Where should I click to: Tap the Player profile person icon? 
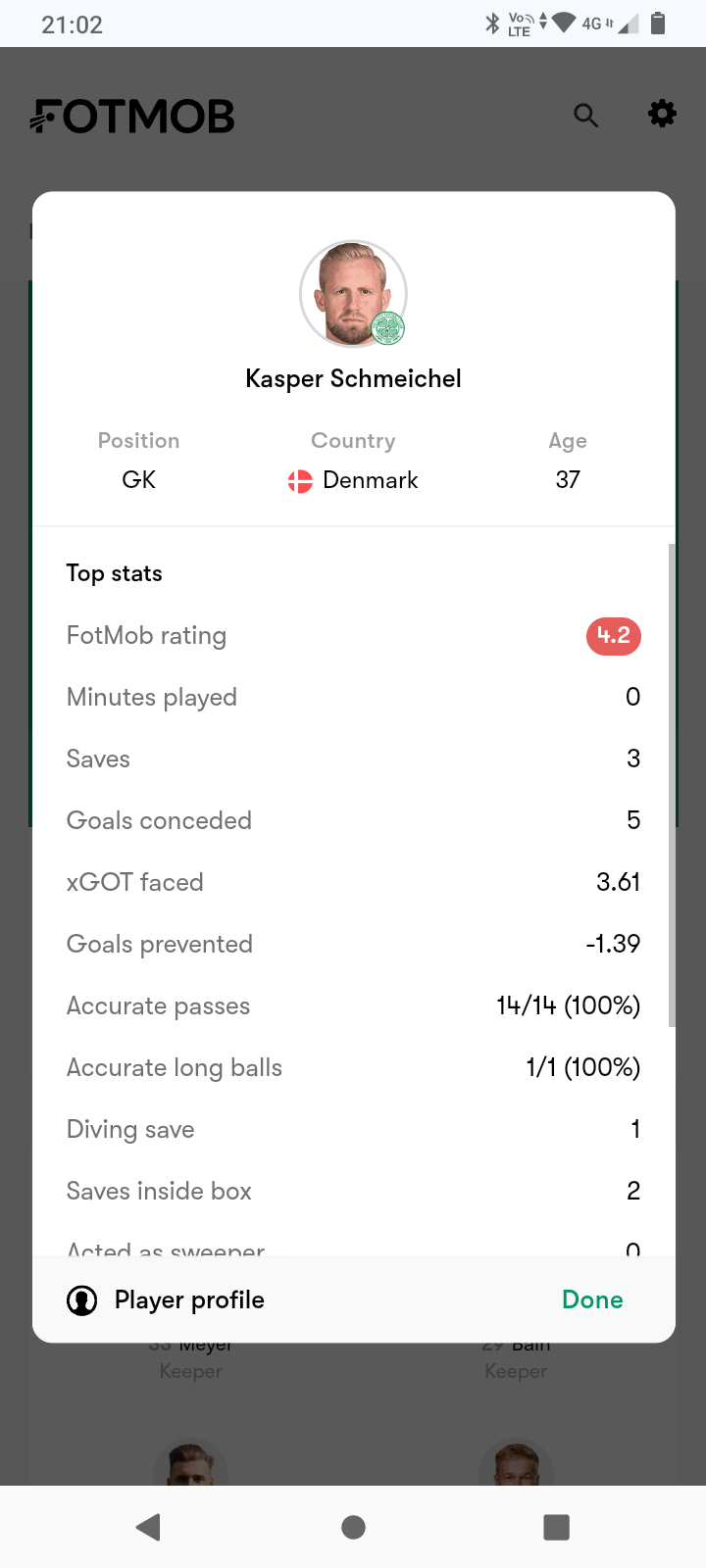(x=81, y=1300)
